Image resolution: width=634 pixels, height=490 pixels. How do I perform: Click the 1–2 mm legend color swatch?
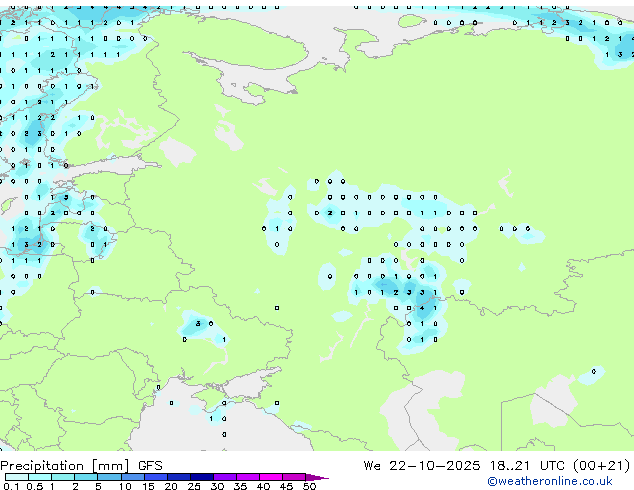pyautogui.click(x=63, y=477)
